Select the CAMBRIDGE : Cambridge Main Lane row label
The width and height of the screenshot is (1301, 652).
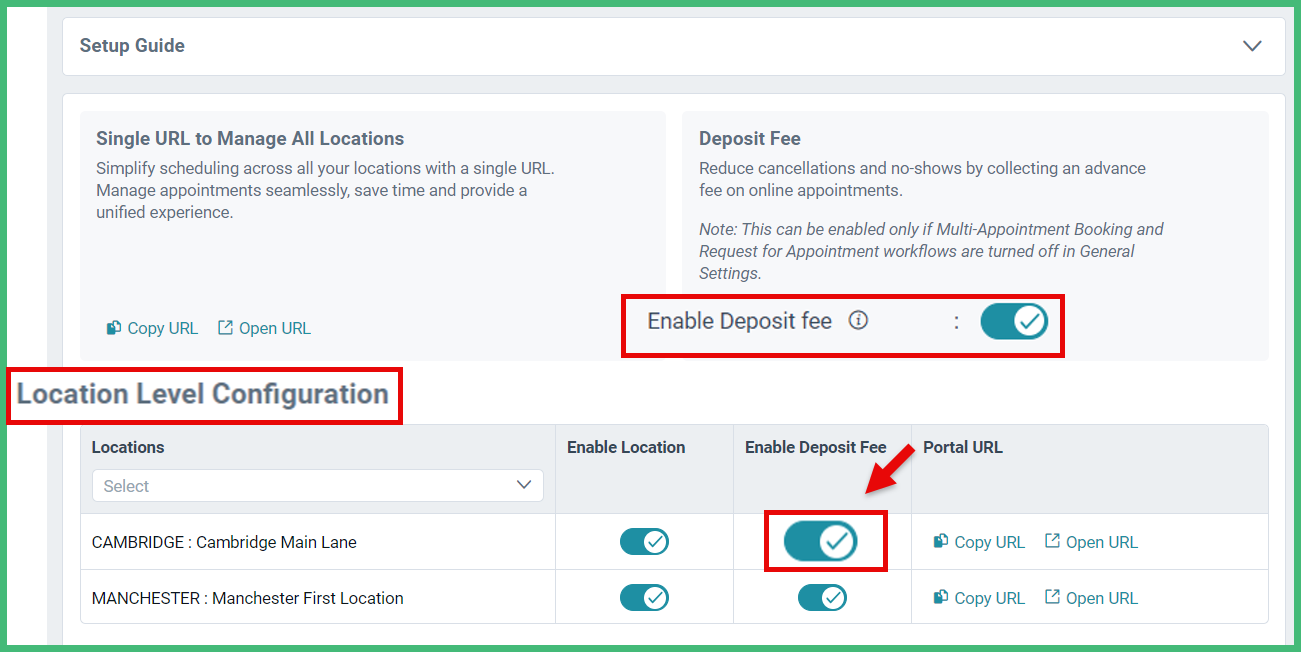click(224, 542)
